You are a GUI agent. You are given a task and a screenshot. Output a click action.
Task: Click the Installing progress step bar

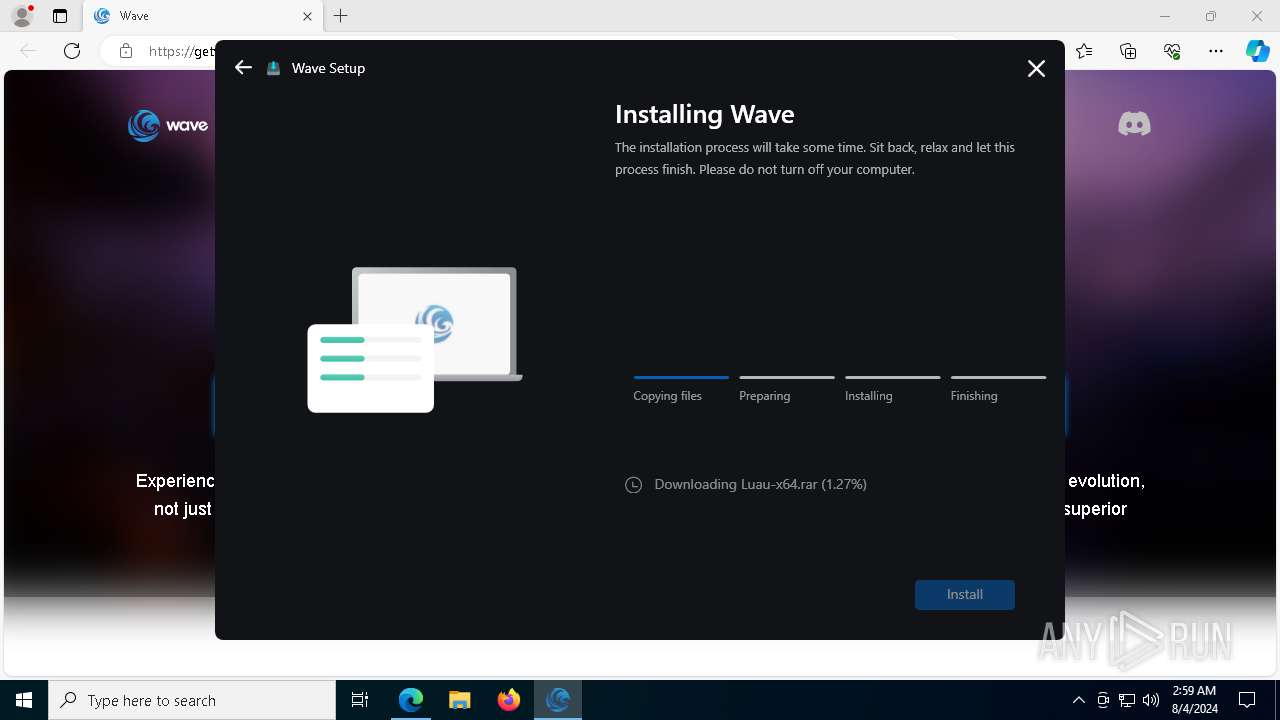pyautogui.click(x=893, y=377)
